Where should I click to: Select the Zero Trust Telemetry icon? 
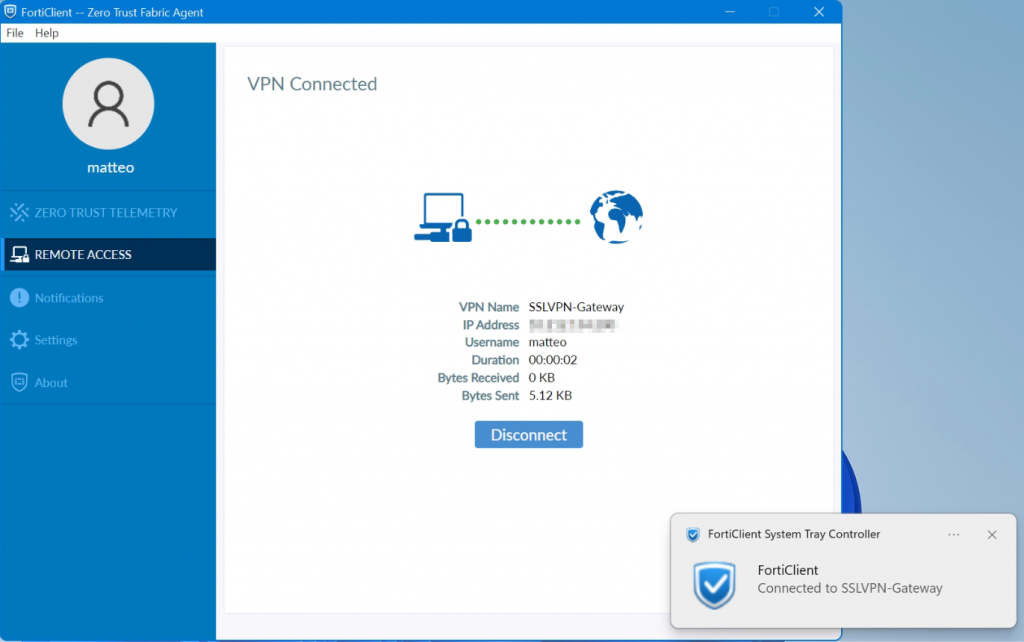[x=20, y=212]
